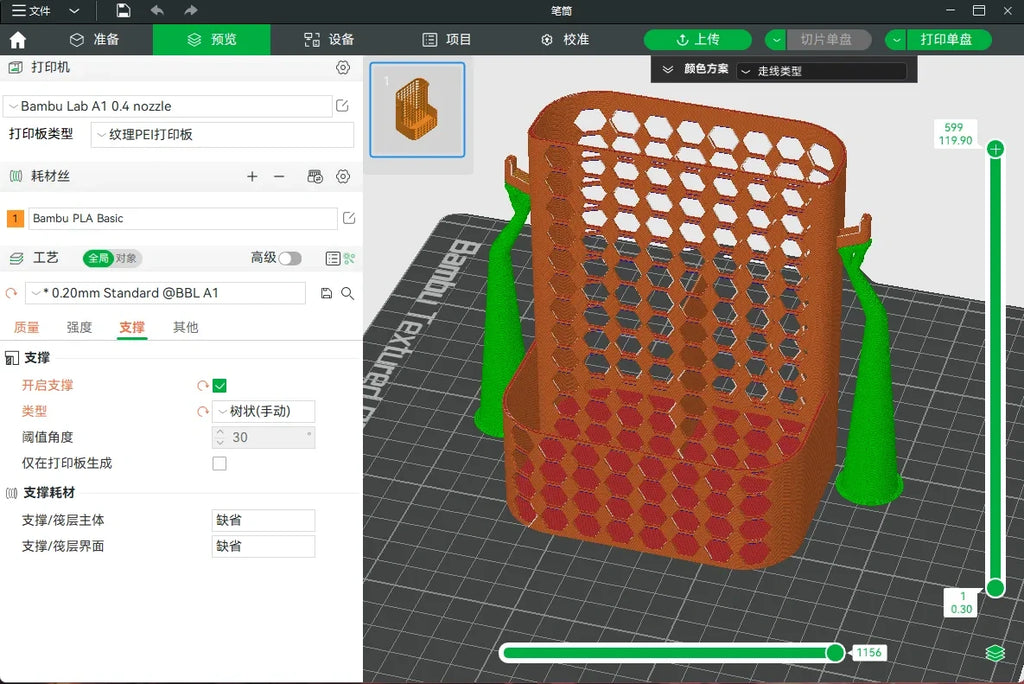1024x684 pixels.
Task: Search process settings with the magnifier icon
Action: tap(347, 293)
